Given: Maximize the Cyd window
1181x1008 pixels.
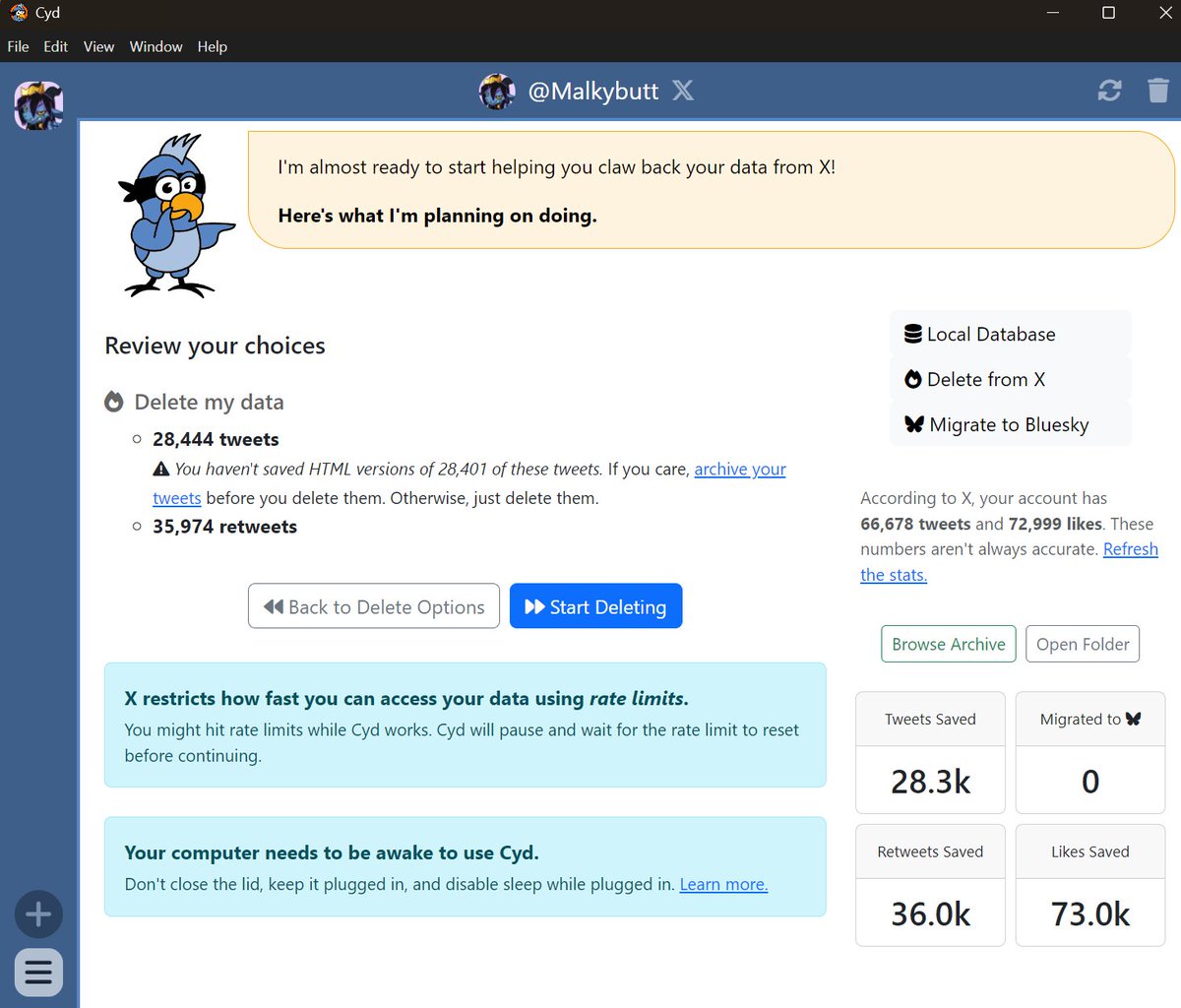Looking at the screenshot, I should (x=1108, y=13).
